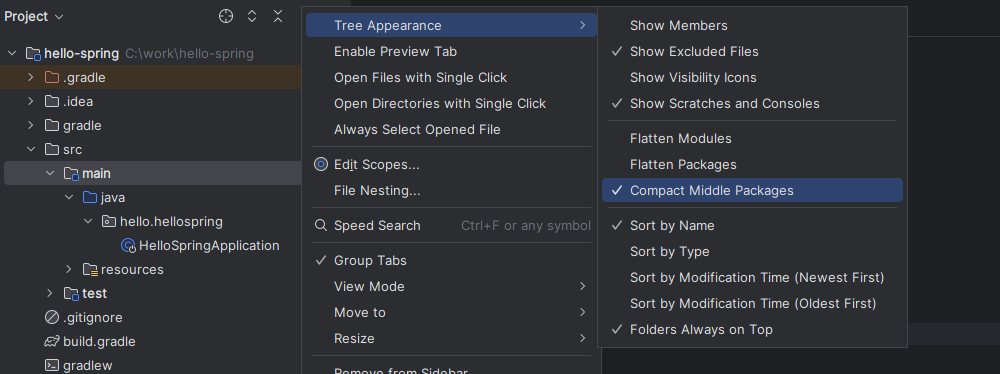Screen dimensions: 1000x374
Task: Open the Project view dropdown
Action: click(x=34, y=17)
